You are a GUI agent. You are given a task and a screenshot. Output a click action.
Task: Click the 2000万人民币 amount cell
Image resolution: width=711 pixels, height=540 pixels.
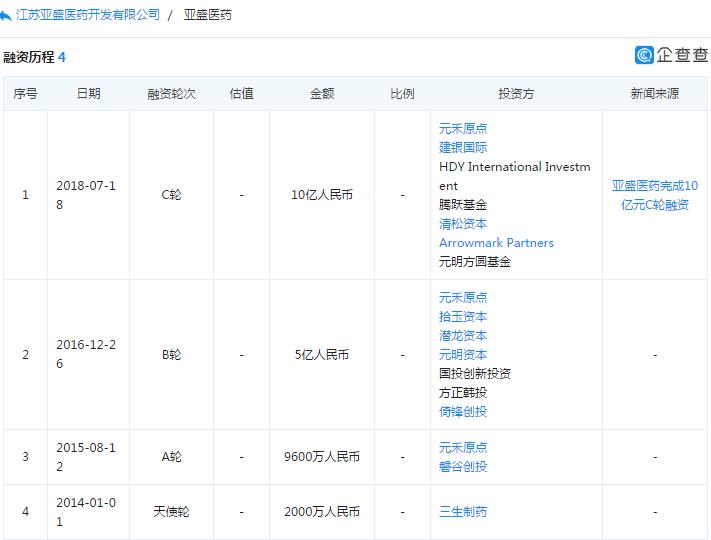pos(322,512)
